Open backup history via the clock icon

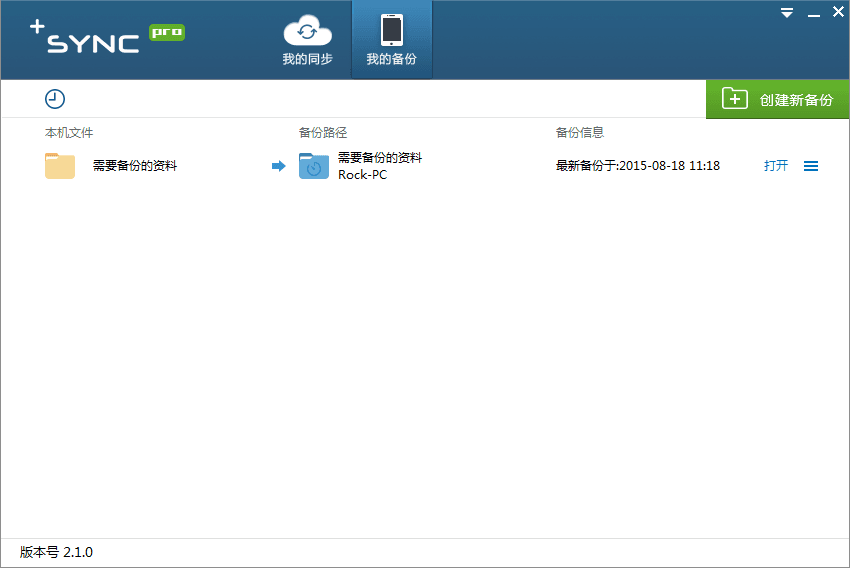pos(55,98)
